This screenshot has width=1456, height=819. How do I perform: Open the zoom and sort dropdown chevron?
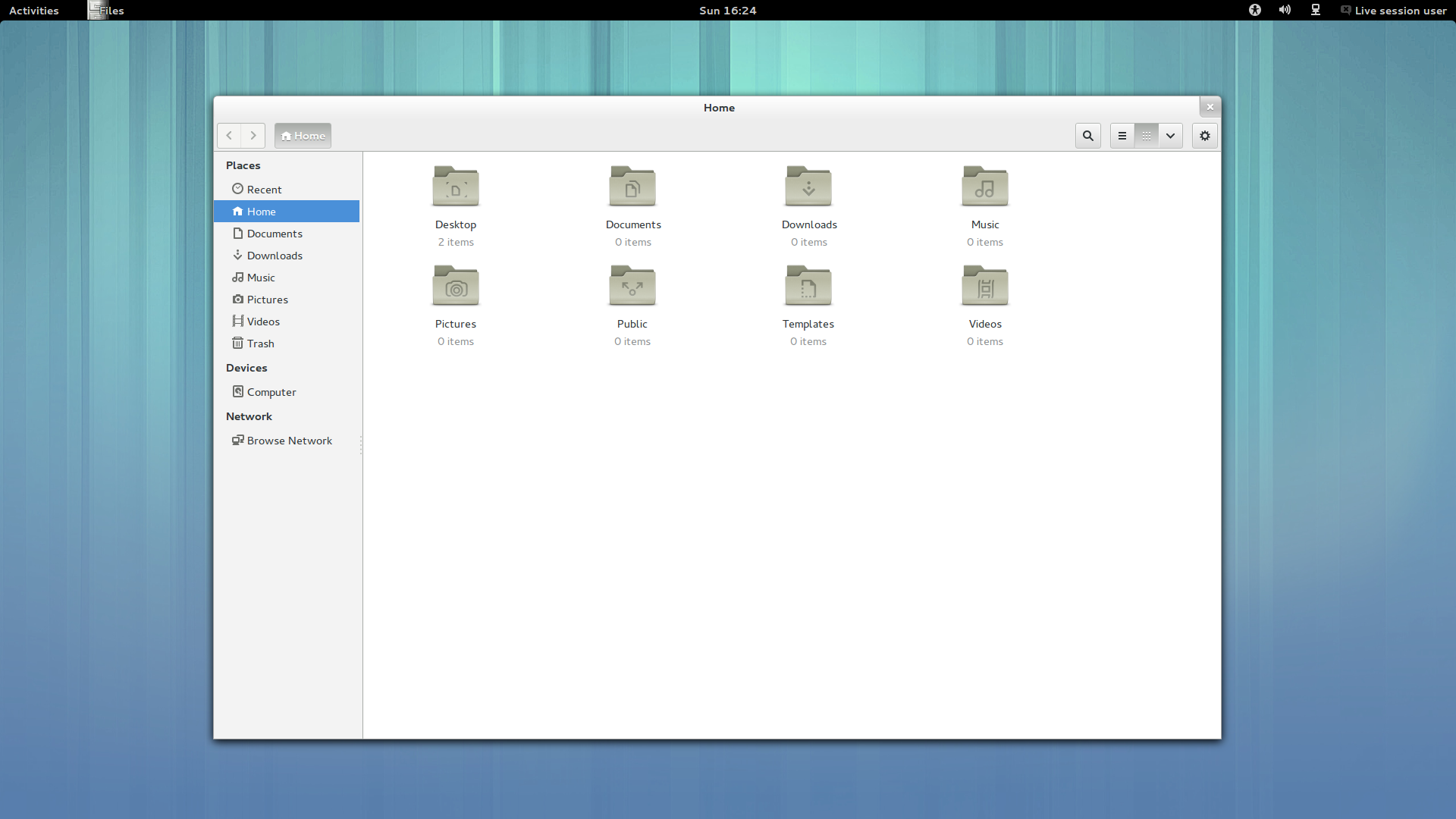point(1170,135)
